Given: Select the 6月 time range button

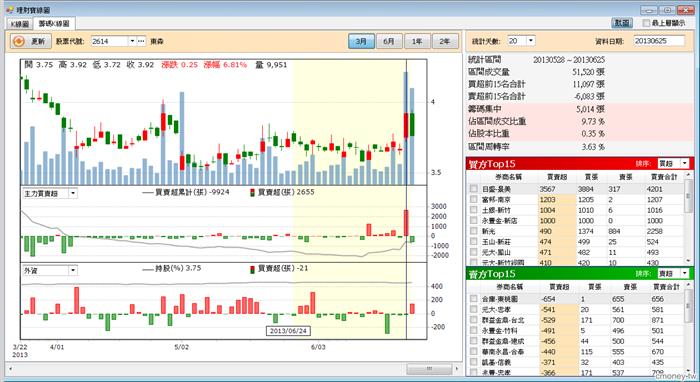Looking at the screenshot, I should point(389,41).
